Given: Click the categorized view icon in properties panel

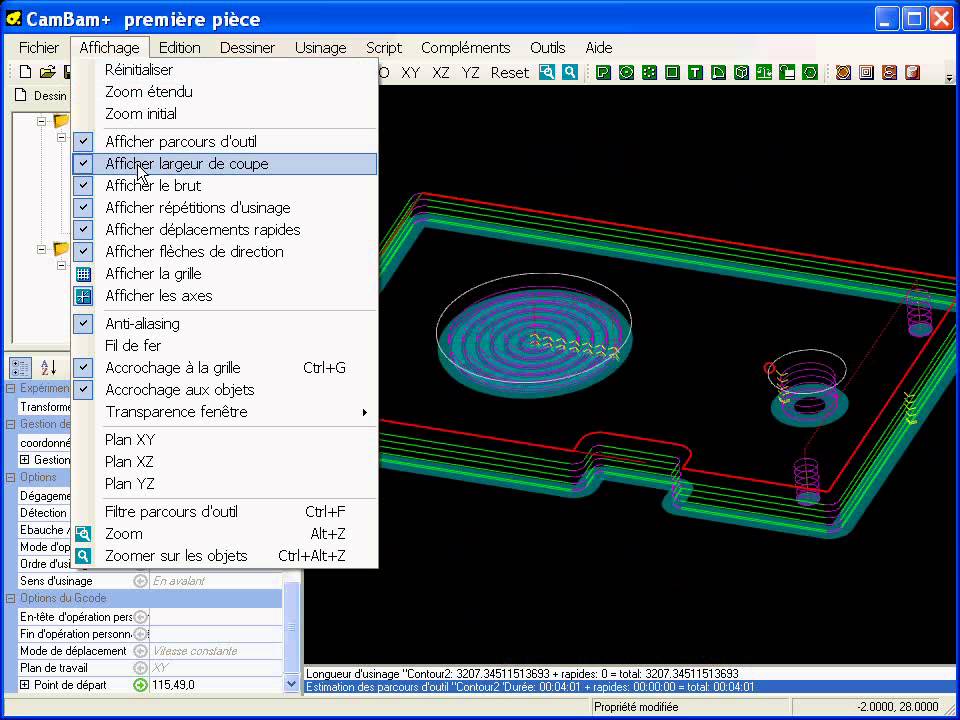Looking at the screenshot, I should pyautogui.click(x=20, y=367).
